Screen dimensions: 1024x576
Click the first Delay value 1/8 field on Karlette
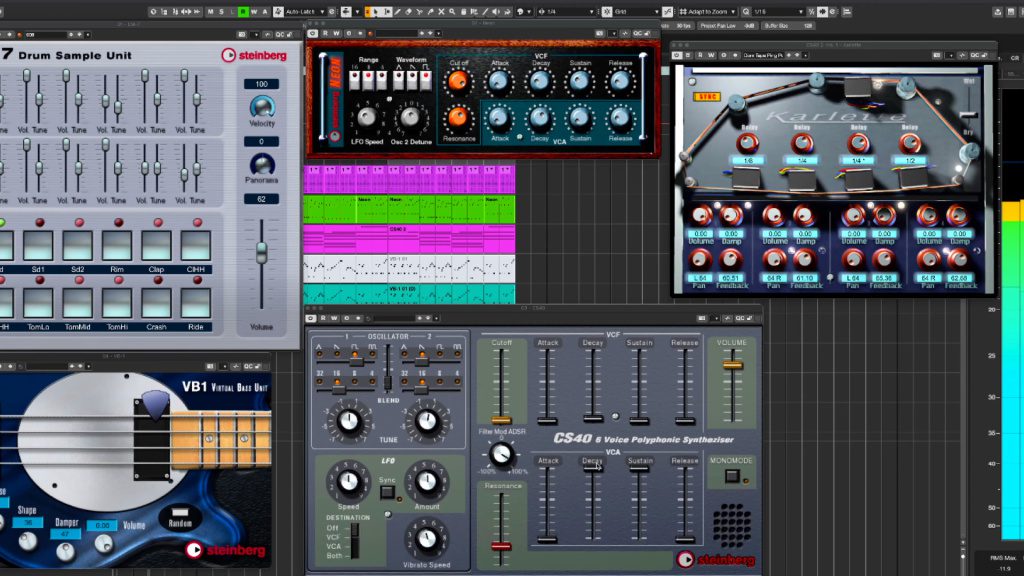(748, 161)
